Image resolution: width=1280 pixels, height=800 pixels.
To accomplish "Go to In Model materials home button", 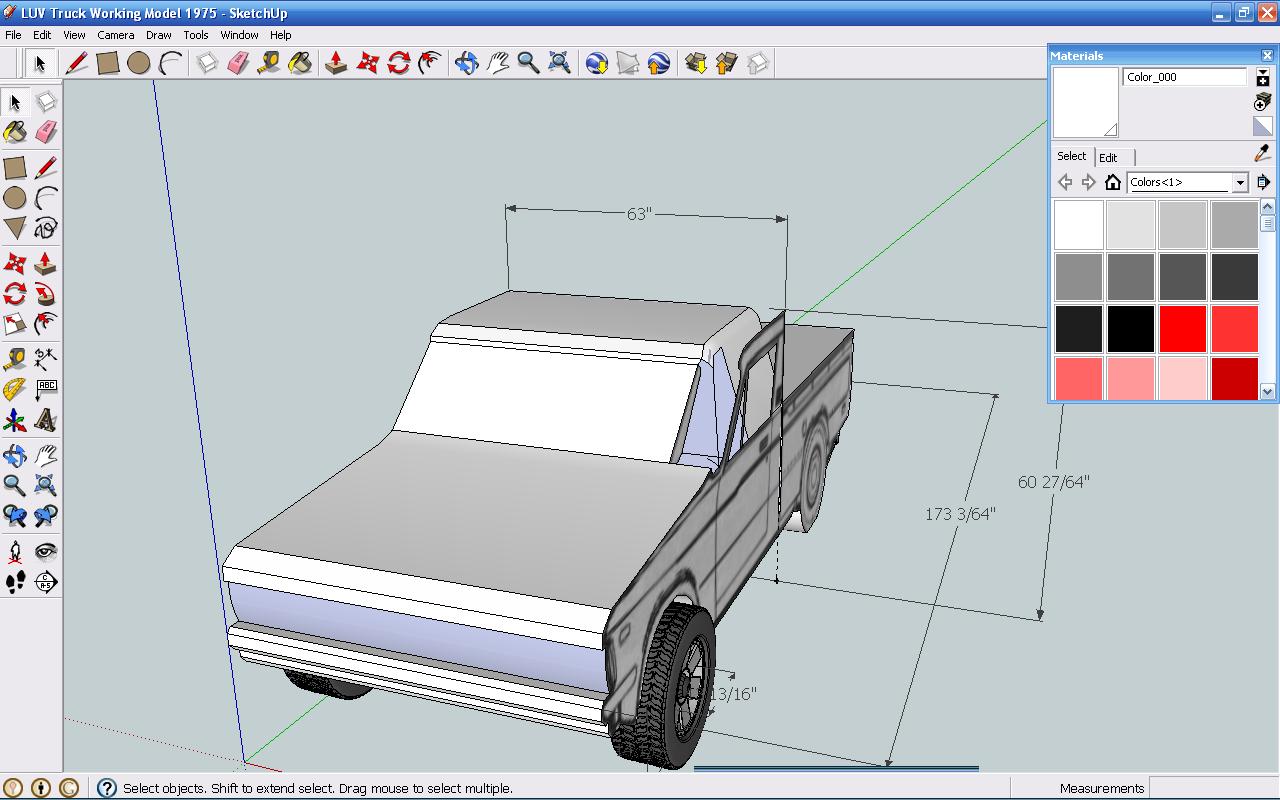I will (1113, 182).
